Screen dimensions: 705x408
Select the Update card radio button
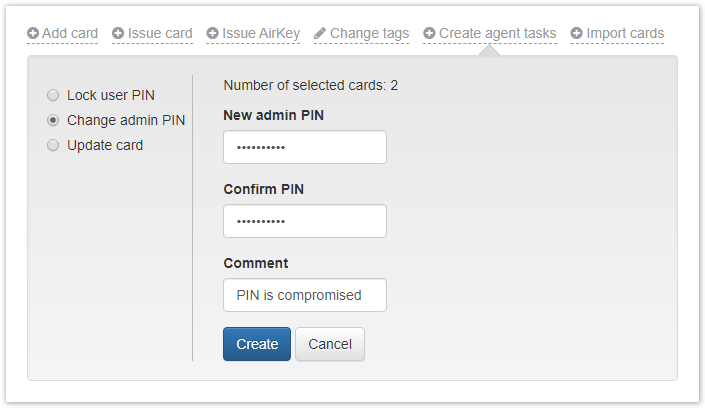[53, 145]
